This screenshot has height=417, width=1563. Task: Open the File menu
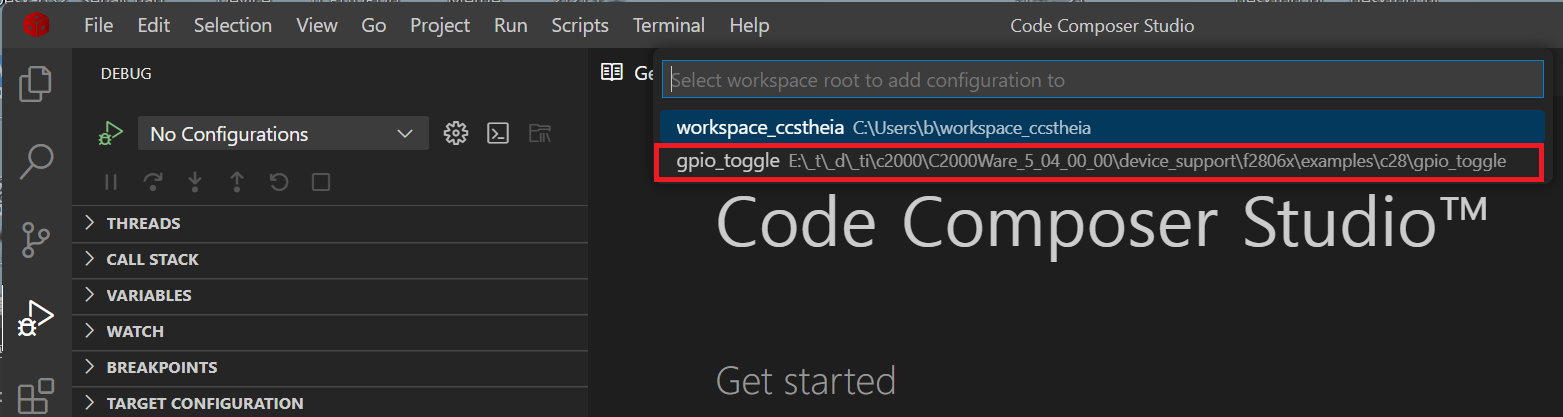click(99, 25)
